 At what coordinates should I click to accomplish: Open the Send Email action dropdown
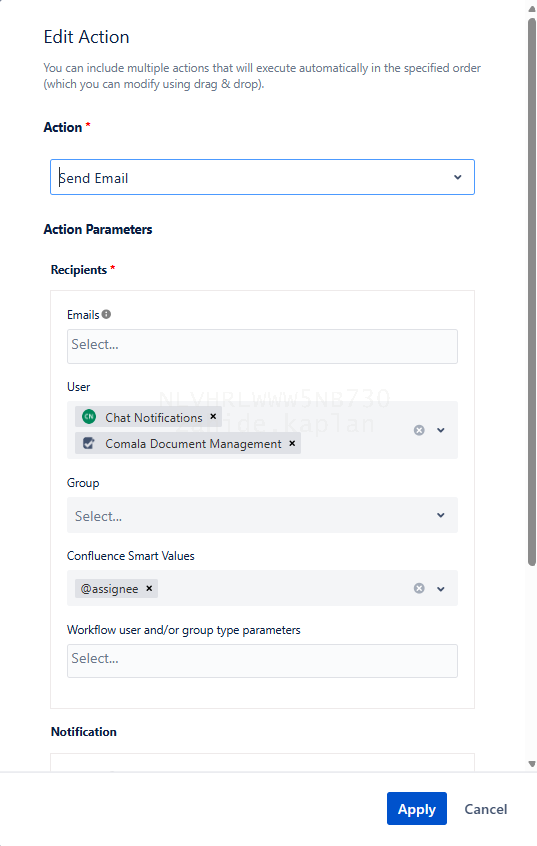coord(262,177)
